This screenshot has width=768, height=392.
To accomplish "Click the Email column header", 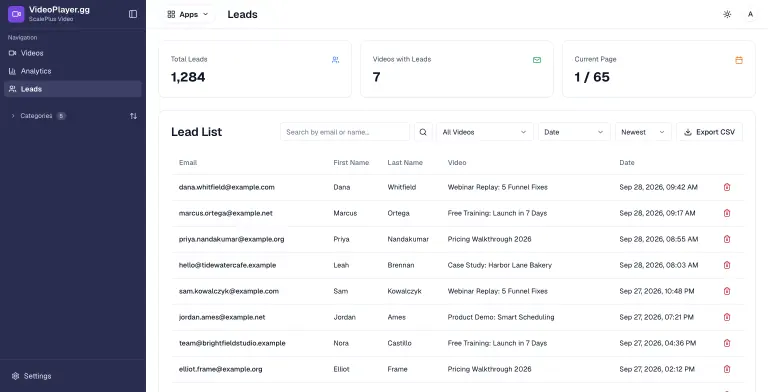I will (188, 163).
